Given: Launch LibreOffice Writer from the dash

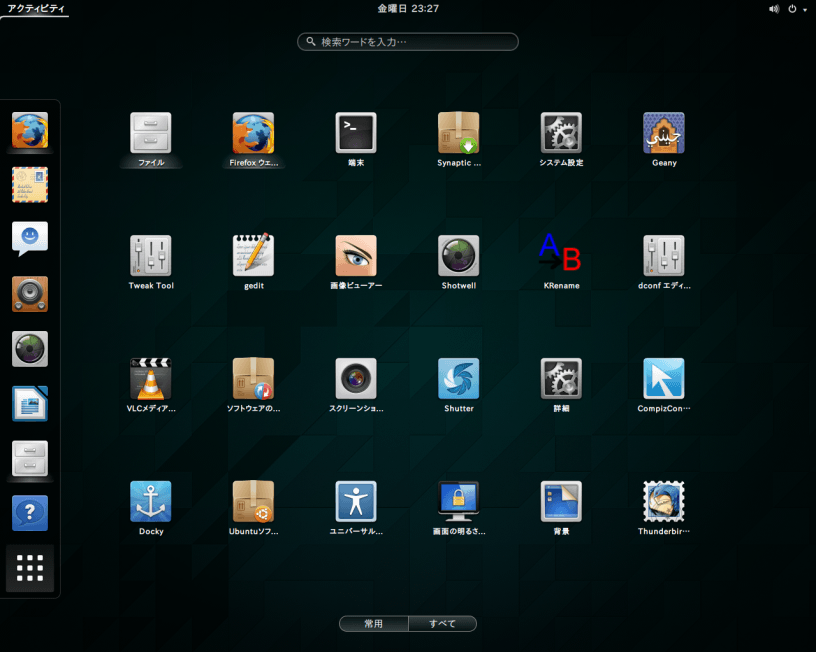Looking at the screenshot, I should [30, 404].
